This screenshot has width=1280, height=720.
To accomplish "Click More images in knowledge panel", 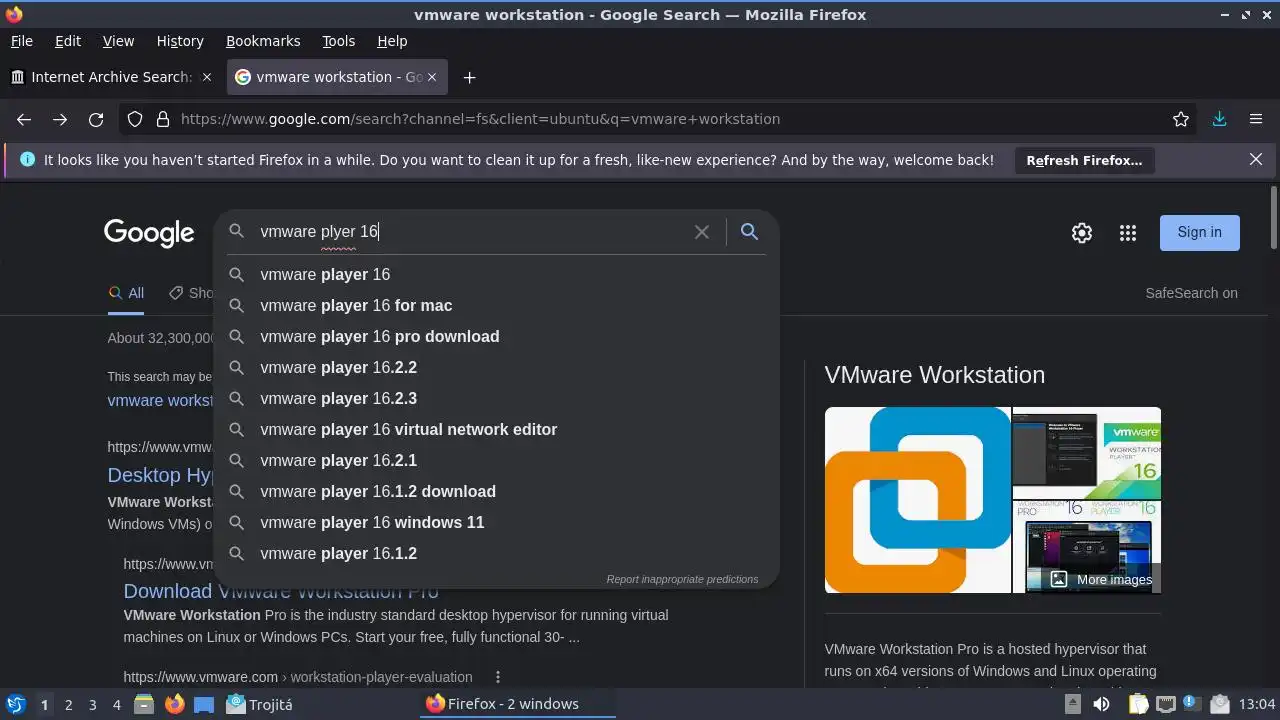I will 1101,580.
